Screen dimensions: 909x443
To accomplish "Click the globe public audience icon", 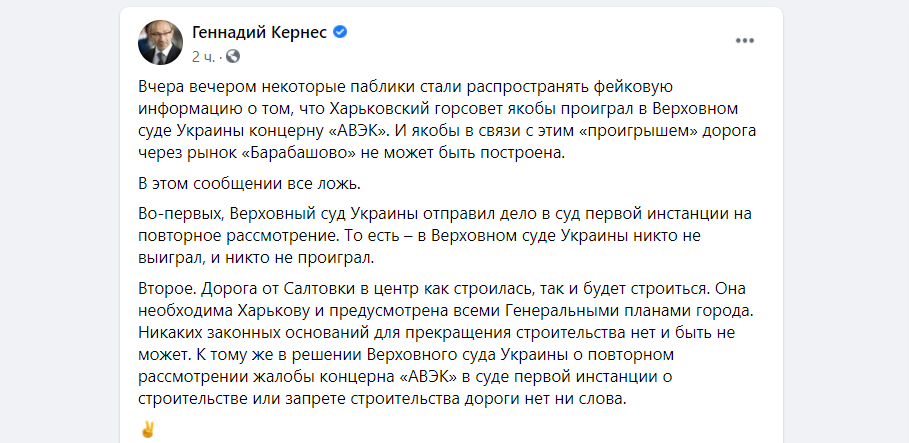I will click(x=232, y=56).
